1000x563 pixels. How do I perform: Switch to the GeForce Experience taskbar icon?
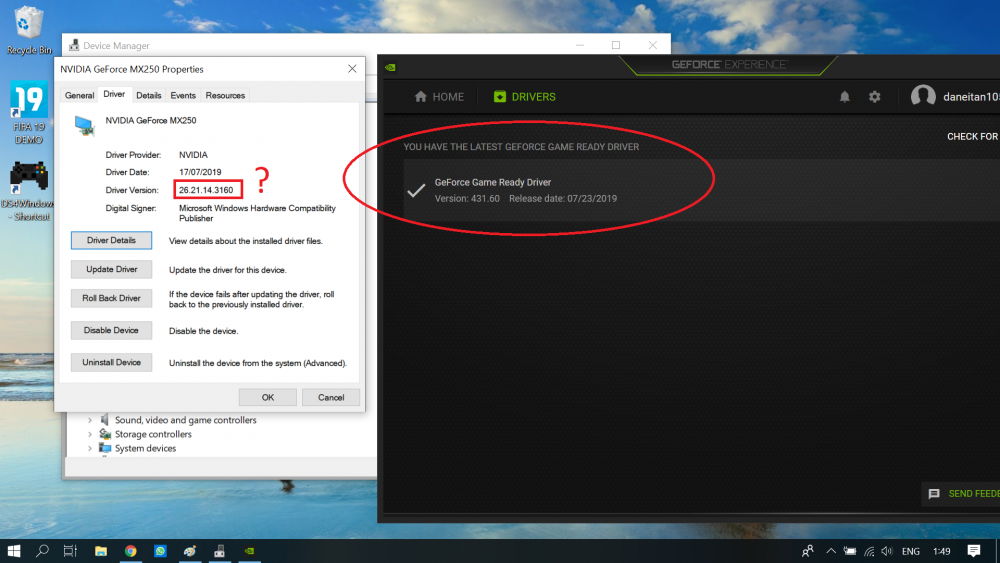coord(249,551)
